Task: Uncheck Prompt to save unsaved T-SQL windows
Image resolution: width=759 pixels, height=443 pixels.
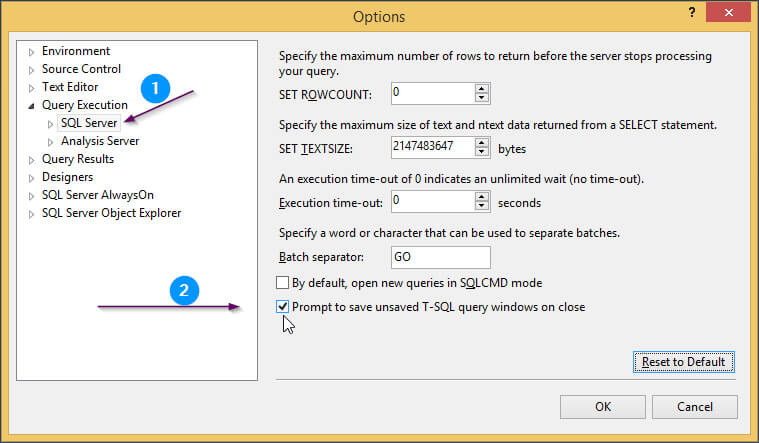Action: 282,306
